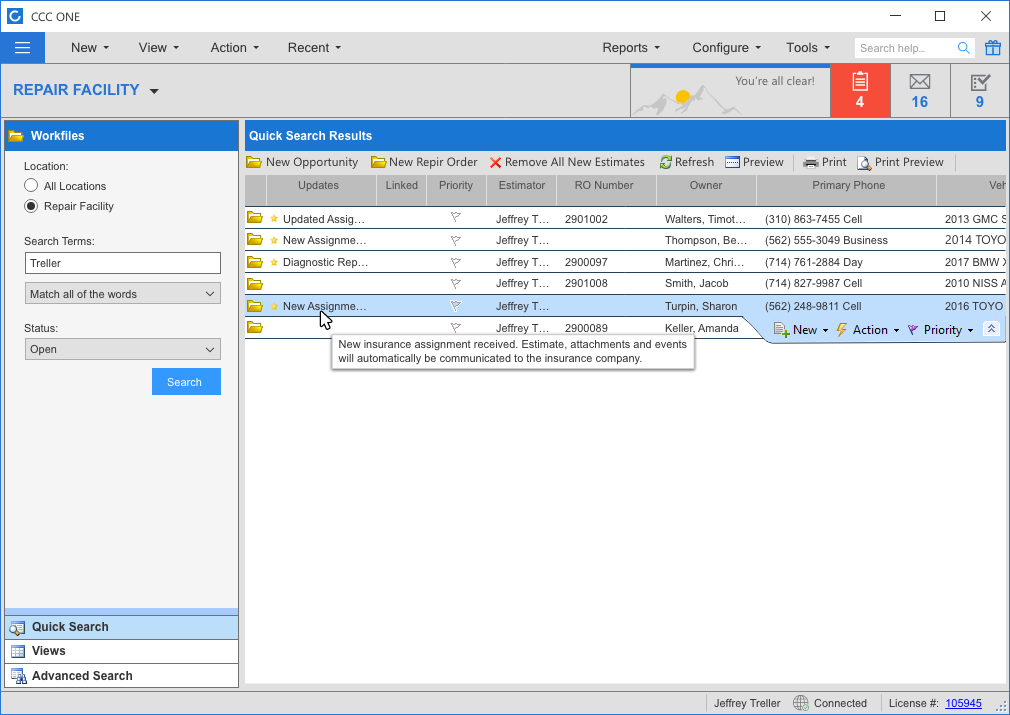Open folder icon for Martinez row
1010x715 pixels.
(x=255, y=262)
